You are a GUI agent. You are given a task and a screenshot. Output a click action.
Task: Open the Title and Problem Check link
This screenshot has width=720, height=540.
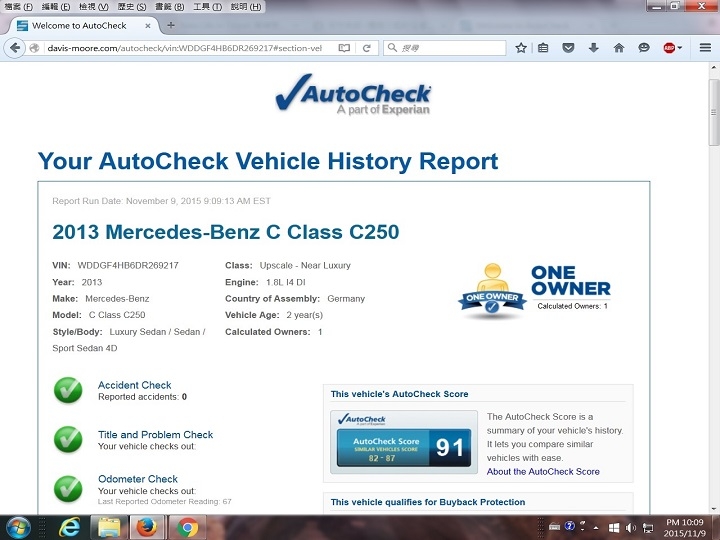[156, 434]
